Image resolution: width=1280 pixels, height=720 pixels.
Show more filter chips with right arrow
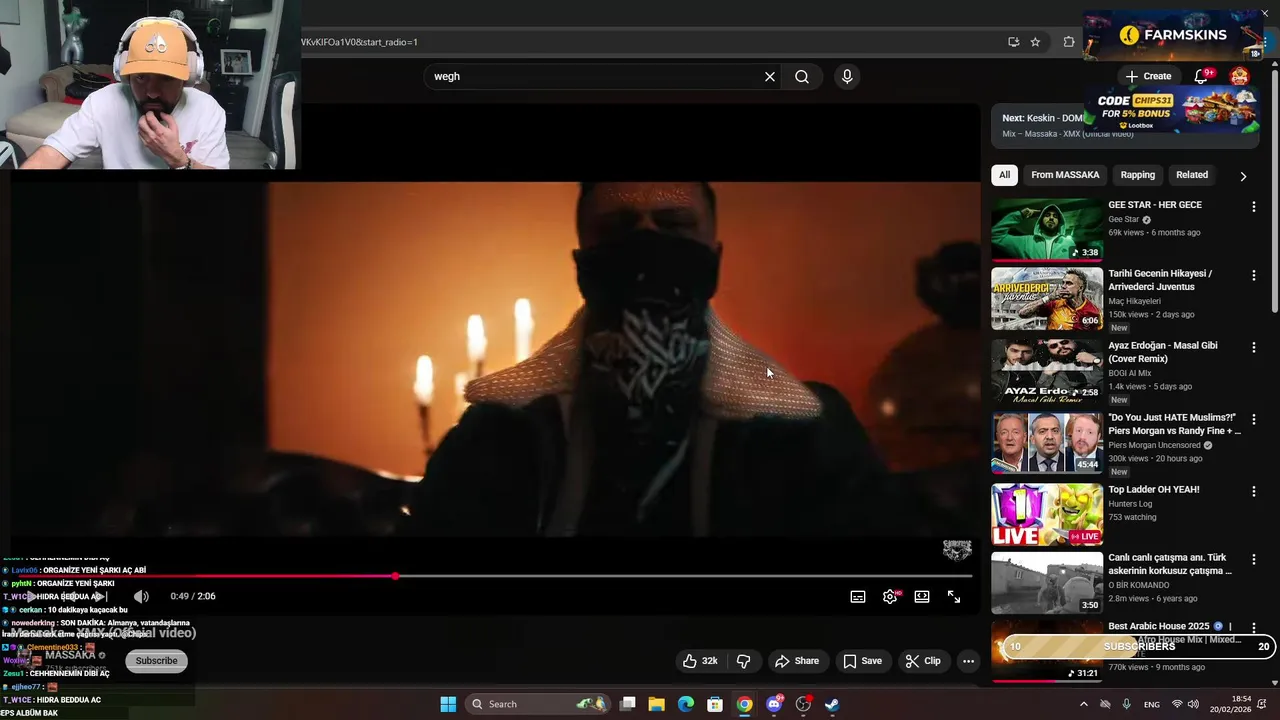pyautogui.click(x=1243, y=176)
